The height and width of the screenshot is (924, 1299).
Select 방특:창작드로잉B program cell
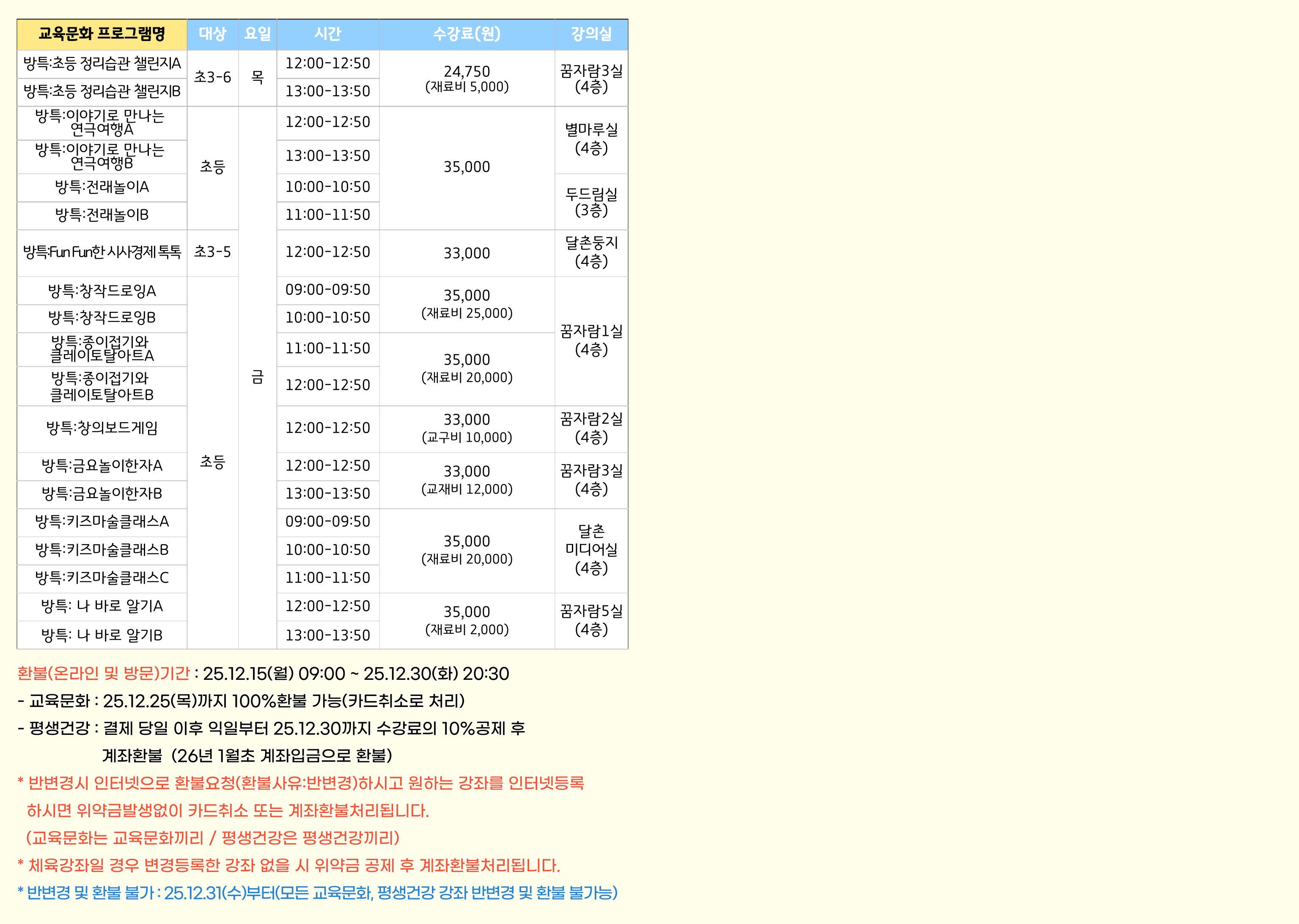102,318
